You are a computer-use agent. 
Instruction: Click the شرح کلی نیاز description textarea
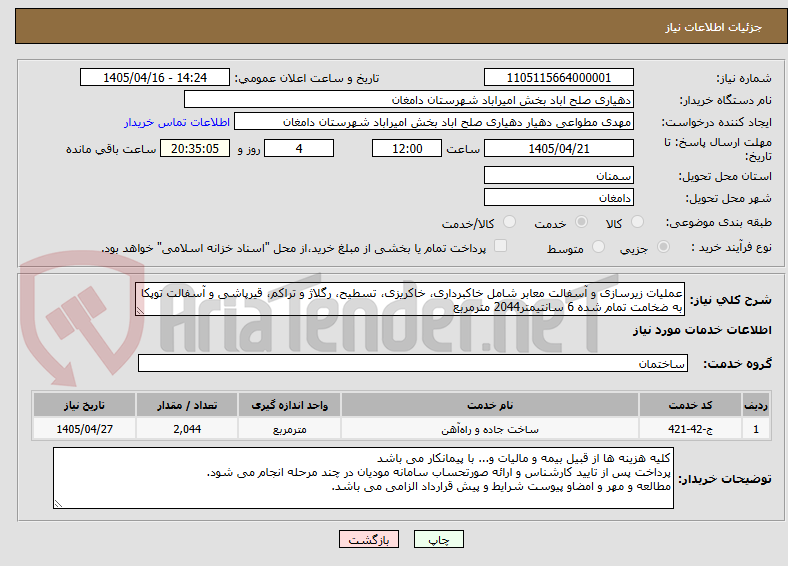(x=410, y=300)
